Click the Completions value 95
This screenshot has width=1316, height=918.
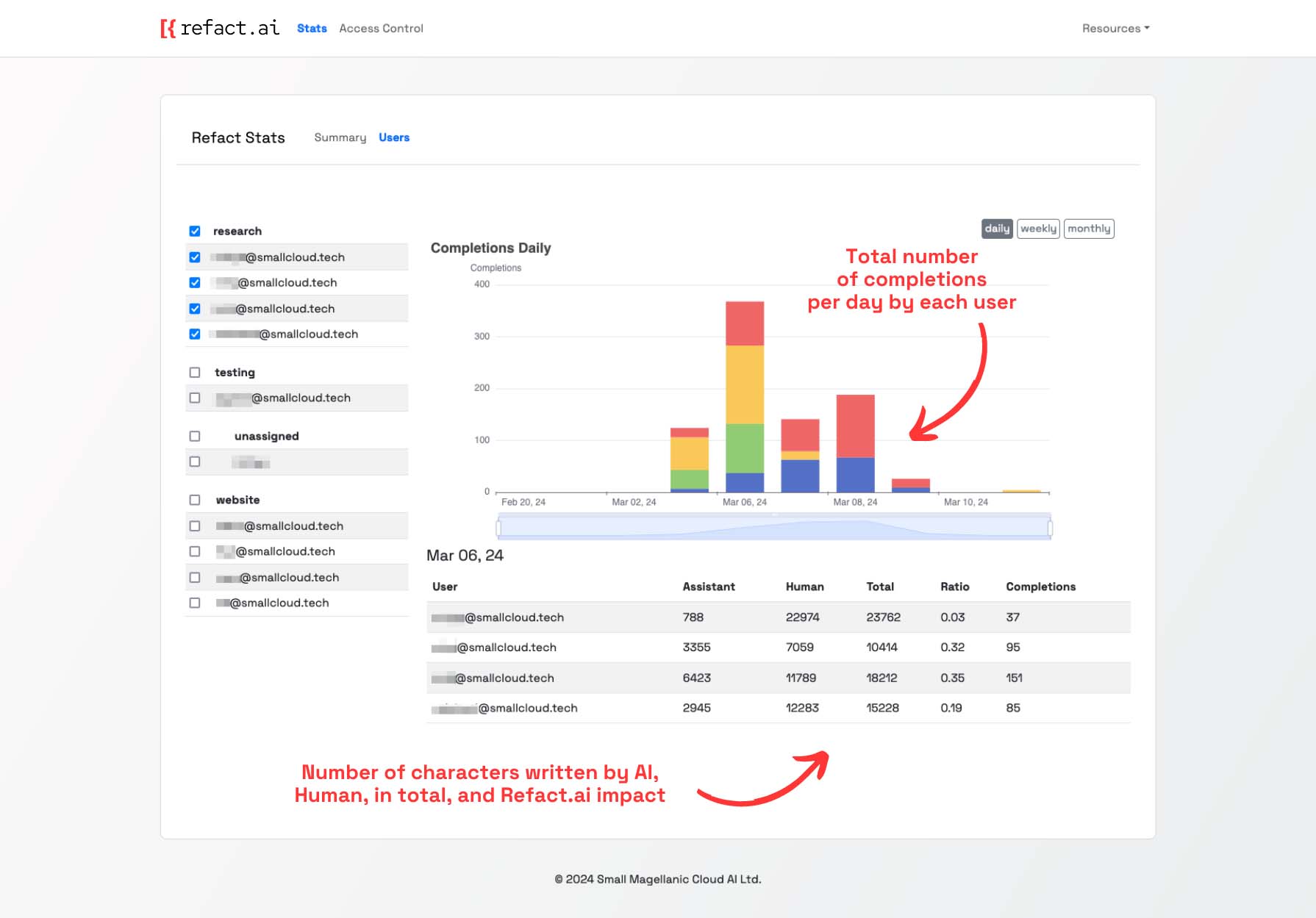pyautogui.click(x=1012, y=648)
